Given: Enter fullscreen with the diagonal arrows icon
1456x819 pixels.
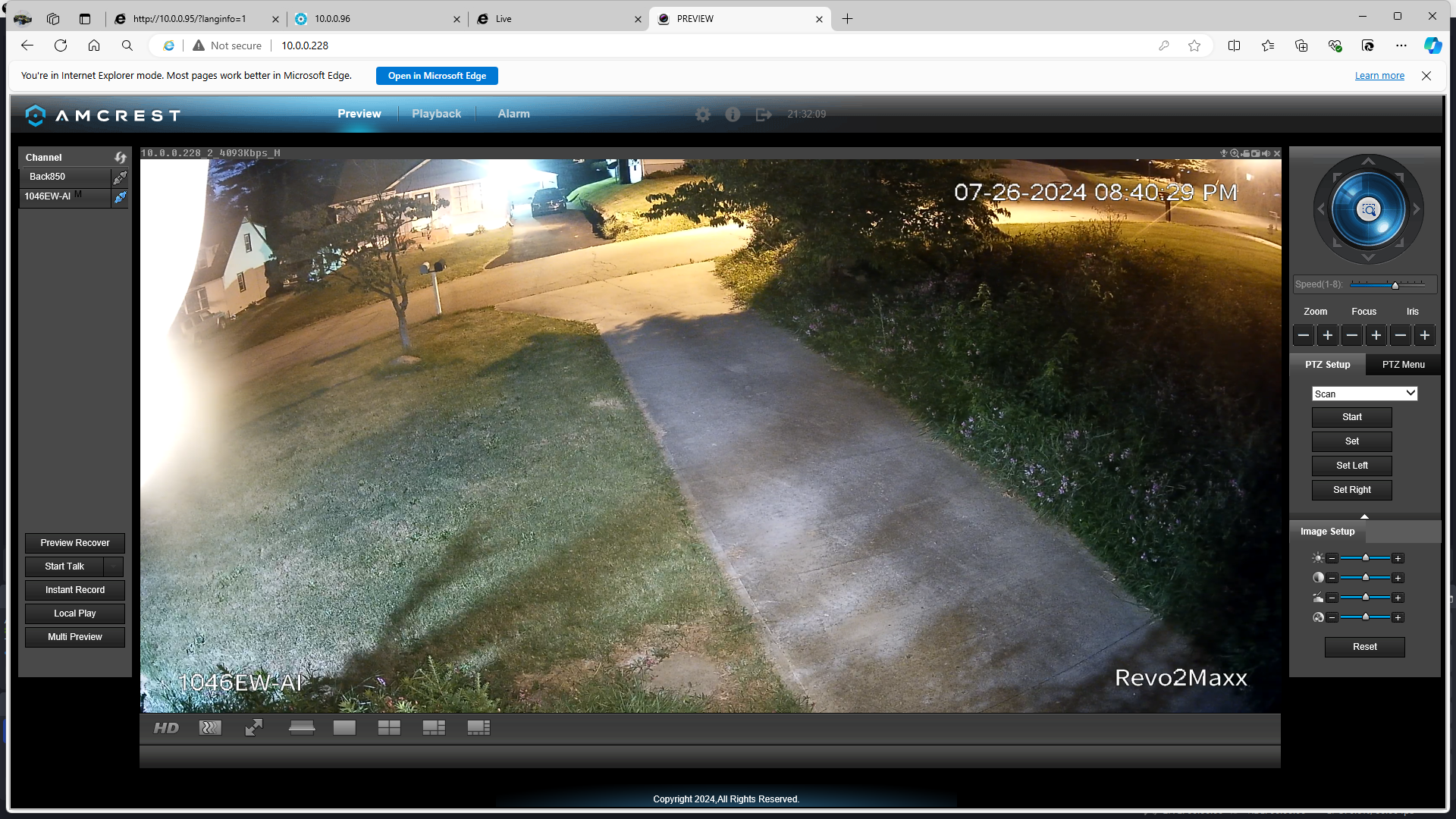Looking at the screenshot, I should (x=254, y=728).
